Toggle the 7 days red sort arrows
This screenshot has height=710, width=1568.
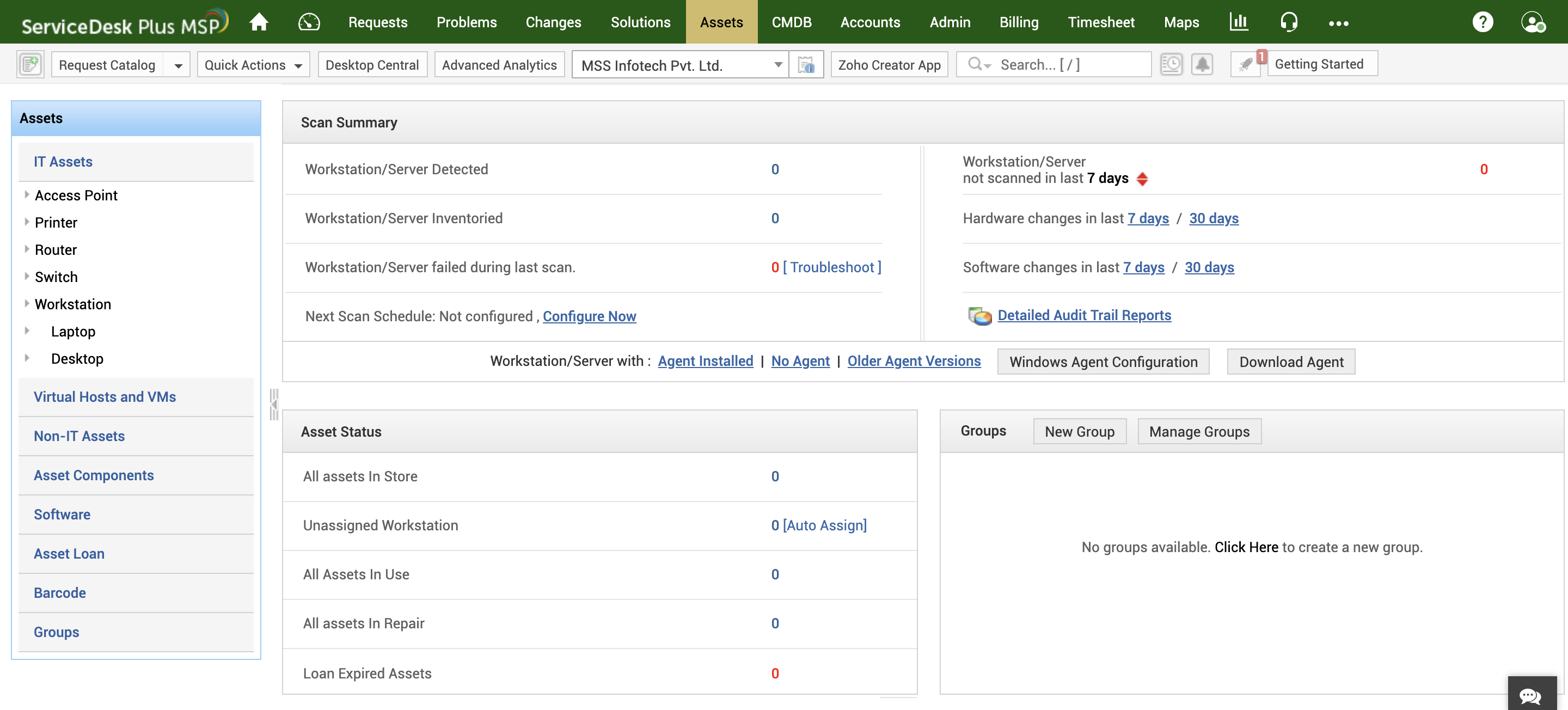click(1142, 179)
